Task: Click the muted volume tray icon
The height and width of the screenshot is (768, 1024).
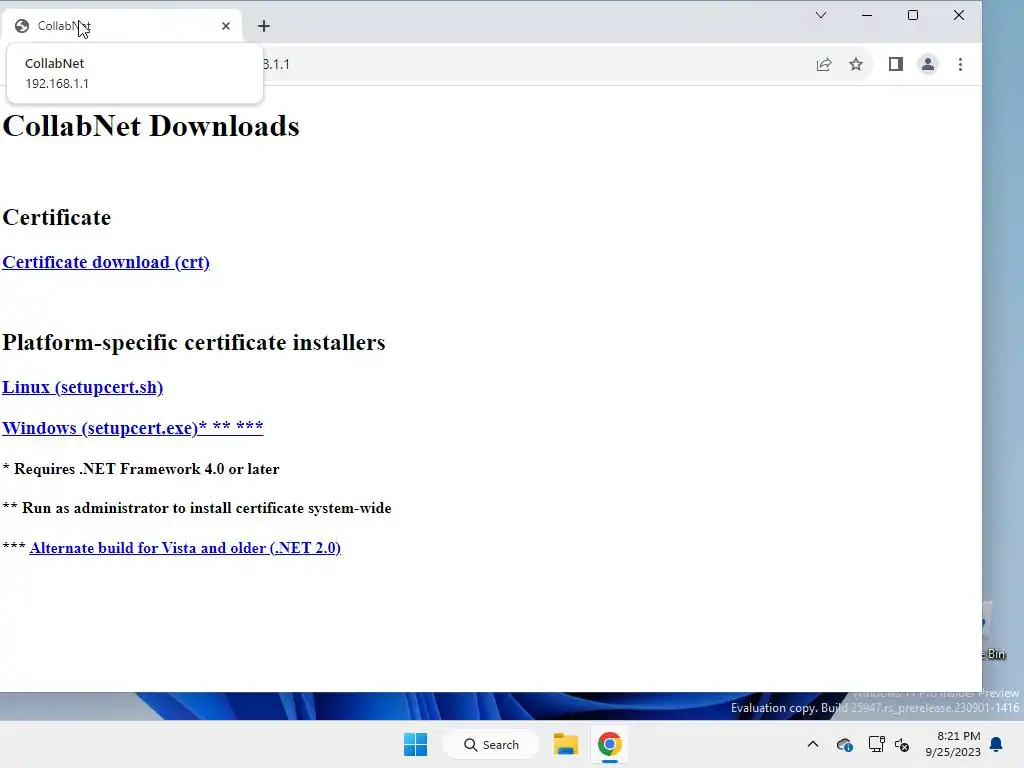Action: click(902, 744)
